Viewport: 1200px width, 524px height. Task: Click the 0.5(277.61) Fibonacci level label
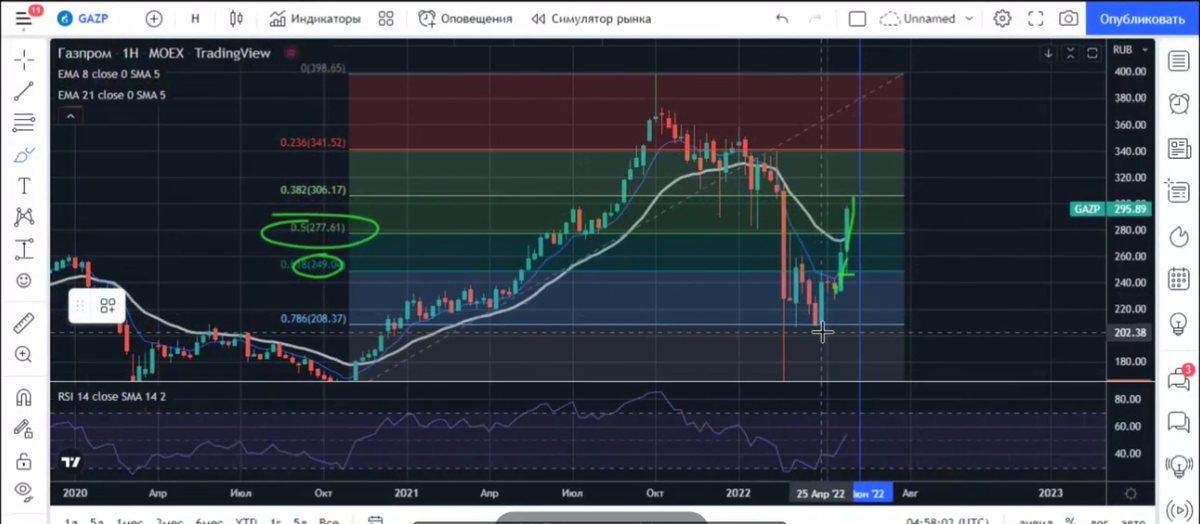[x=318, y=228]
